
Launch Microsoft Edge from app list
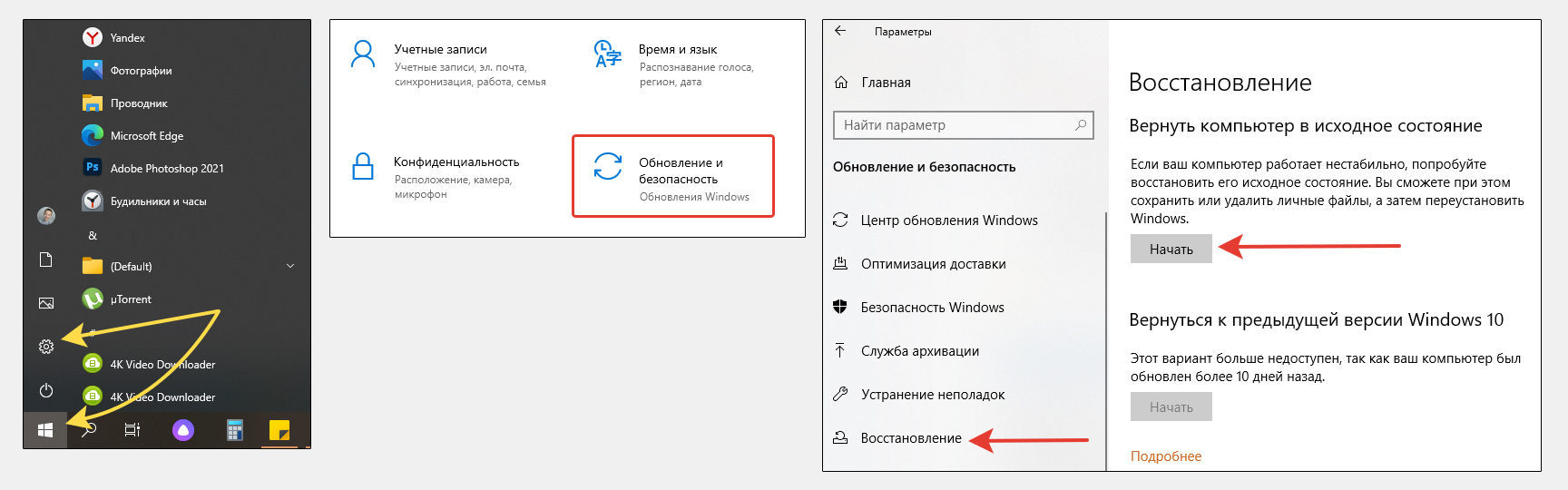tap(146, 136)
